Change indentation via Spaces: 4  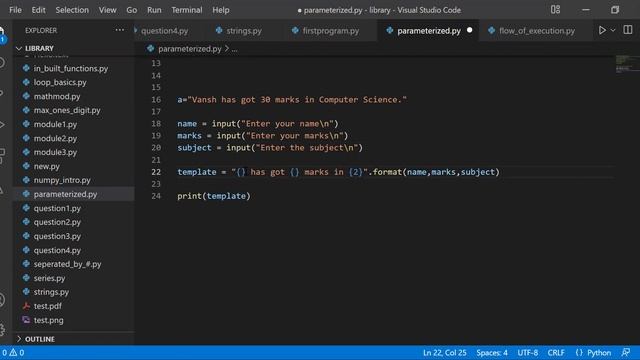click(x=492, y=353)
